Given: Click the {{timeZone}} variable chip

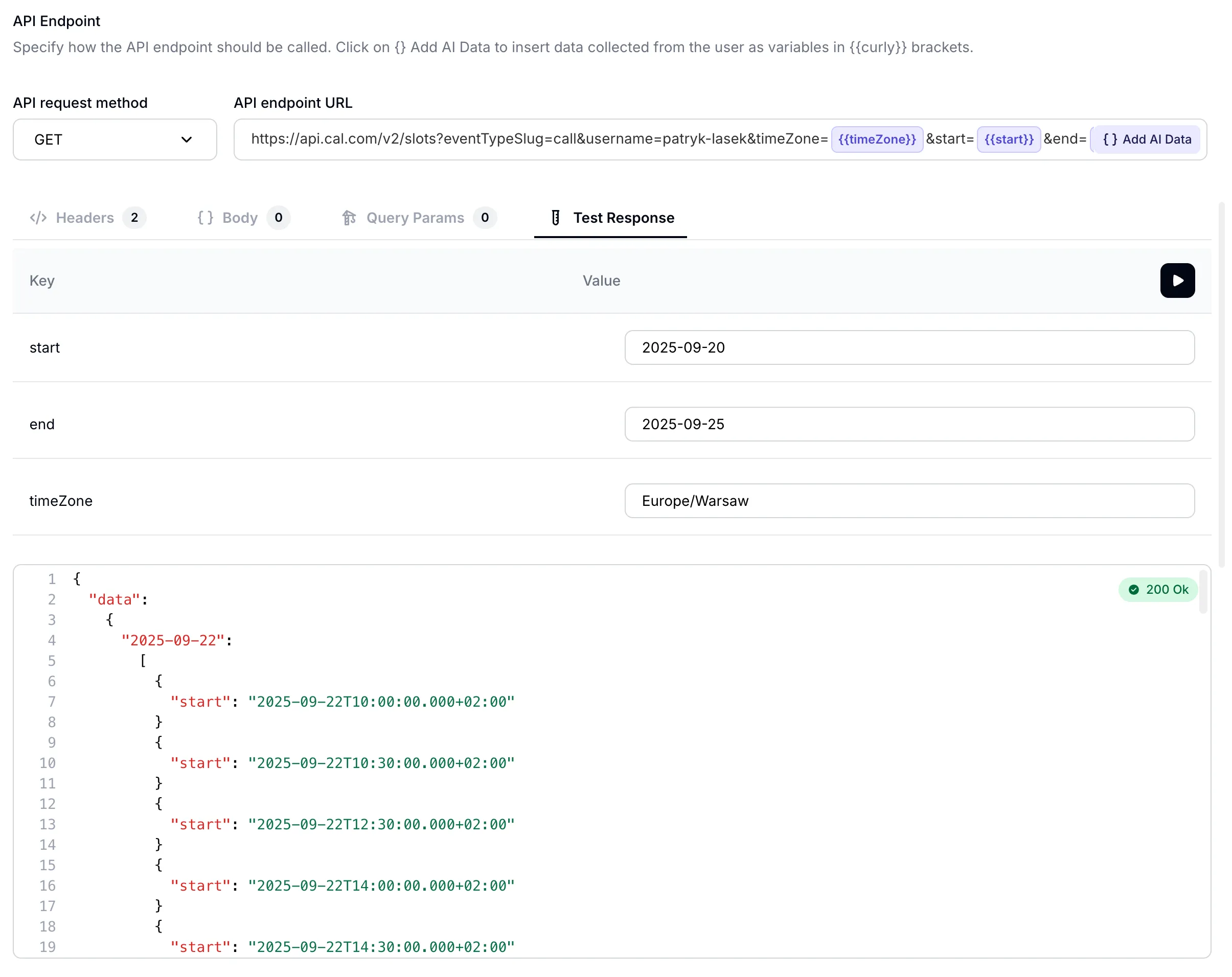Looking at the screenshot, I should coord(877,139).
